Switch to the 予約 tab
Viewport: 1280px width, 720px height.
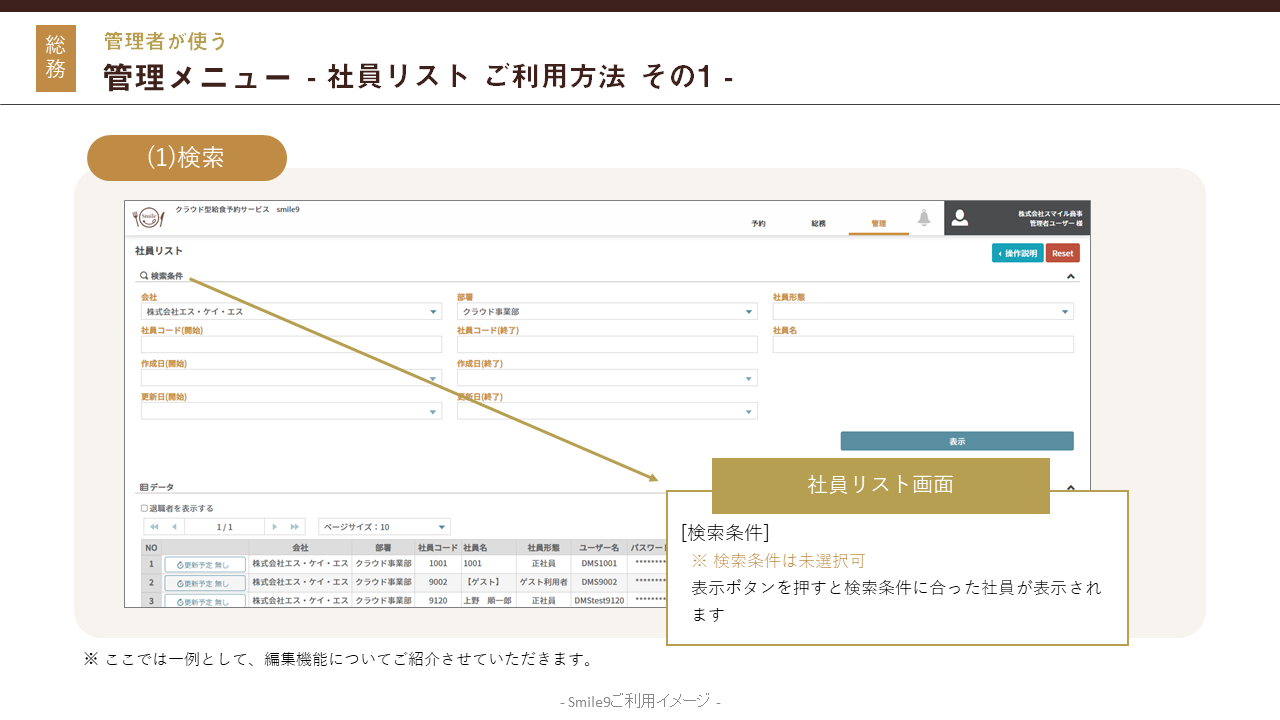(758, 223)
